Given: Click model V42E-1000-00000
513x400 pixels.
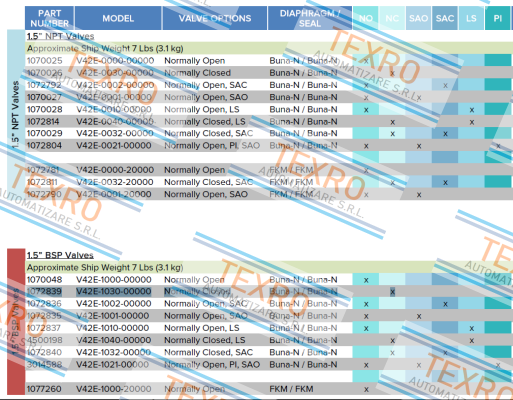Looking at the screenshot, I should point(114,280).
